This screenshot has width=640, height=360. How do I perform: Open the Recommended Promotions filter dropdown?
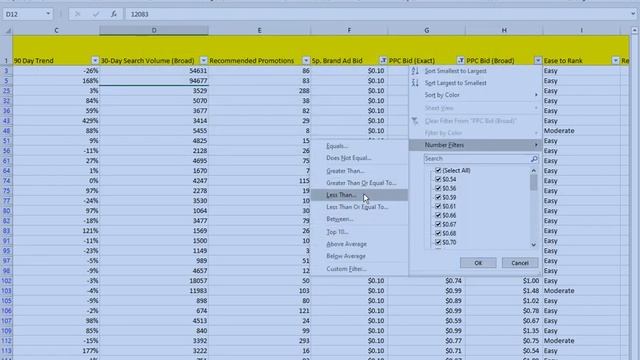pos(306,61)
